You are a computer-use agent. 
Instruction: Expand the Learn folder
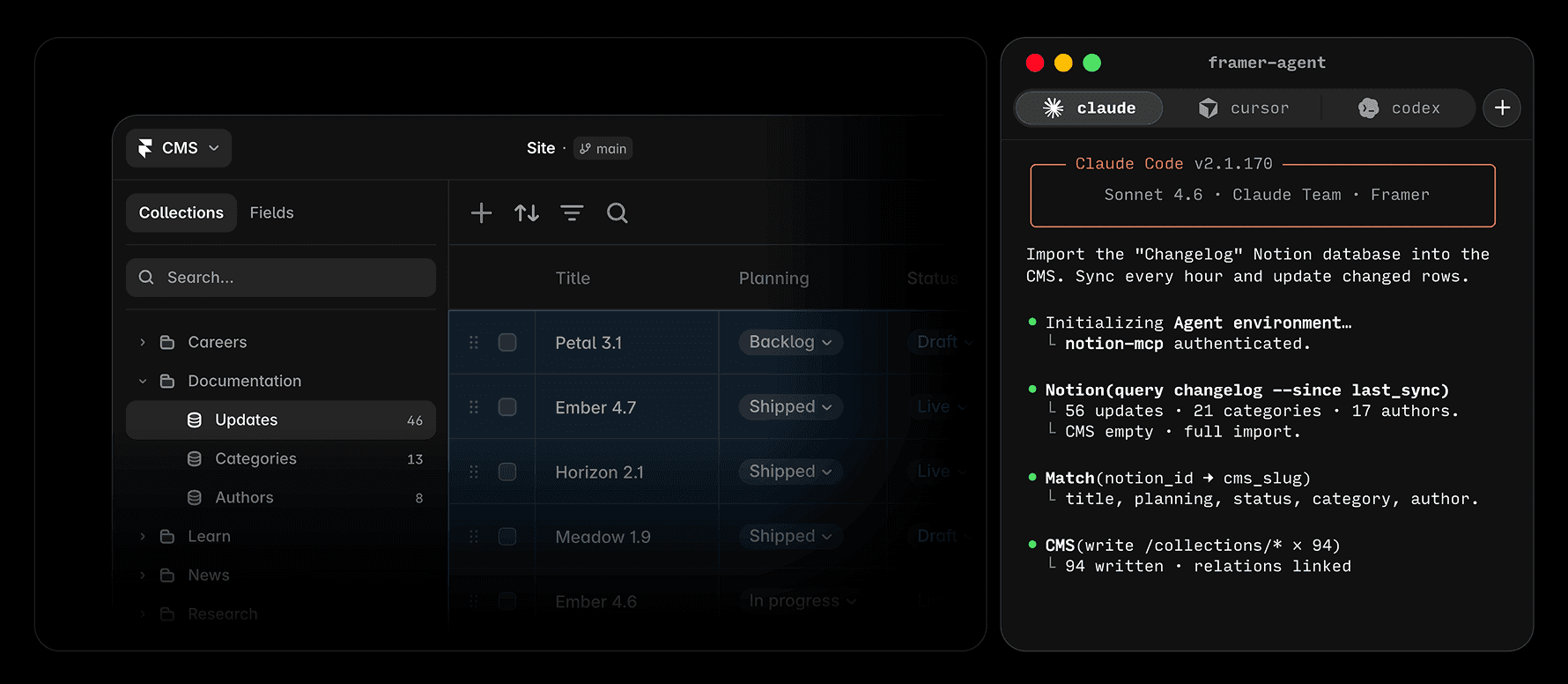[x=143, y=536]
